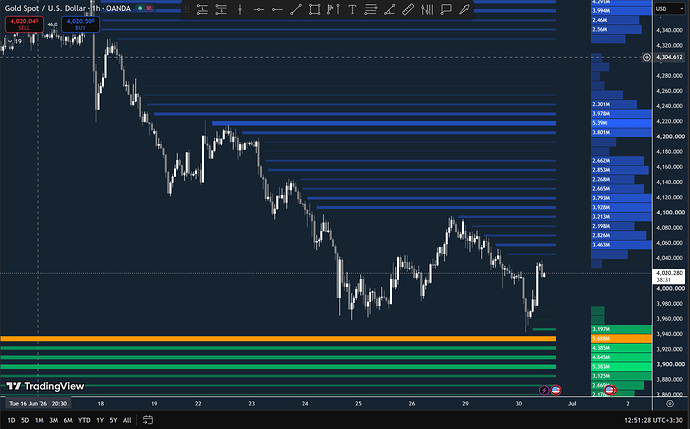Click the vertical line tool
690x429 pixels.
click(x=240, y=9)
